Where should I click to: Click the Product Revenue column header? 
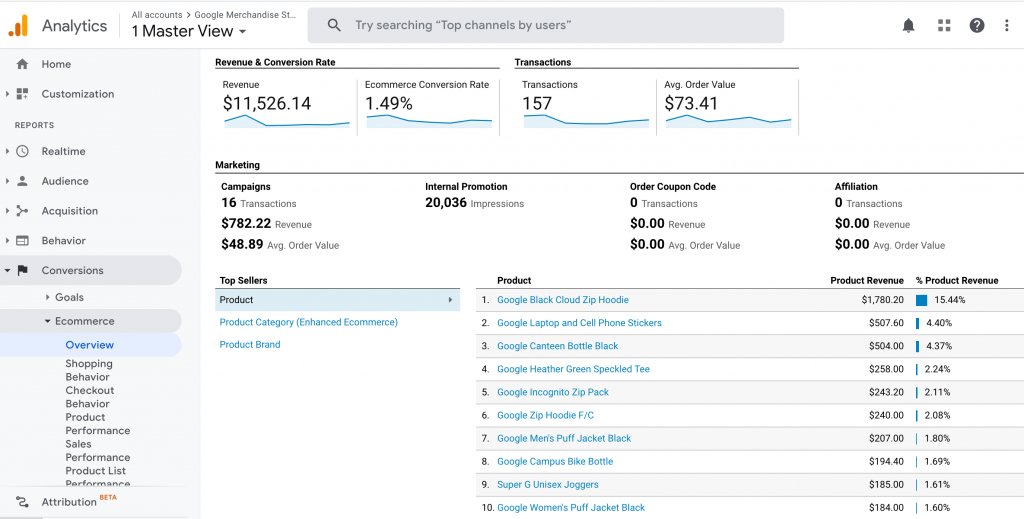[867, 280]
